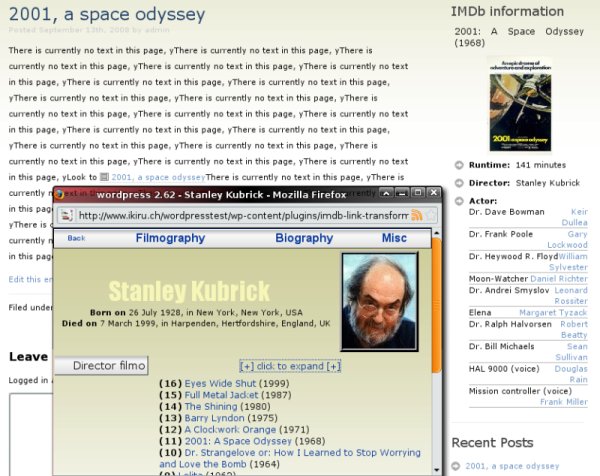Open actor Frank Miller link
The width and height of the screenshot is (600, 476).
coord(564,402)
